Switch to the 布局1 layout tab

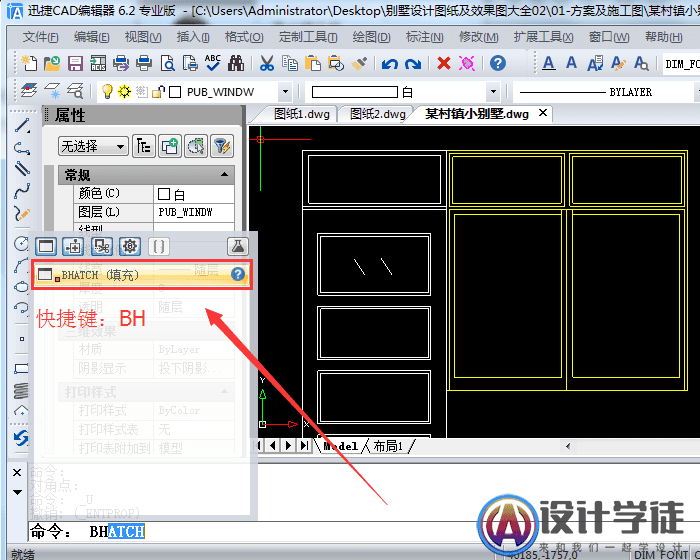[x=388, y=446]
